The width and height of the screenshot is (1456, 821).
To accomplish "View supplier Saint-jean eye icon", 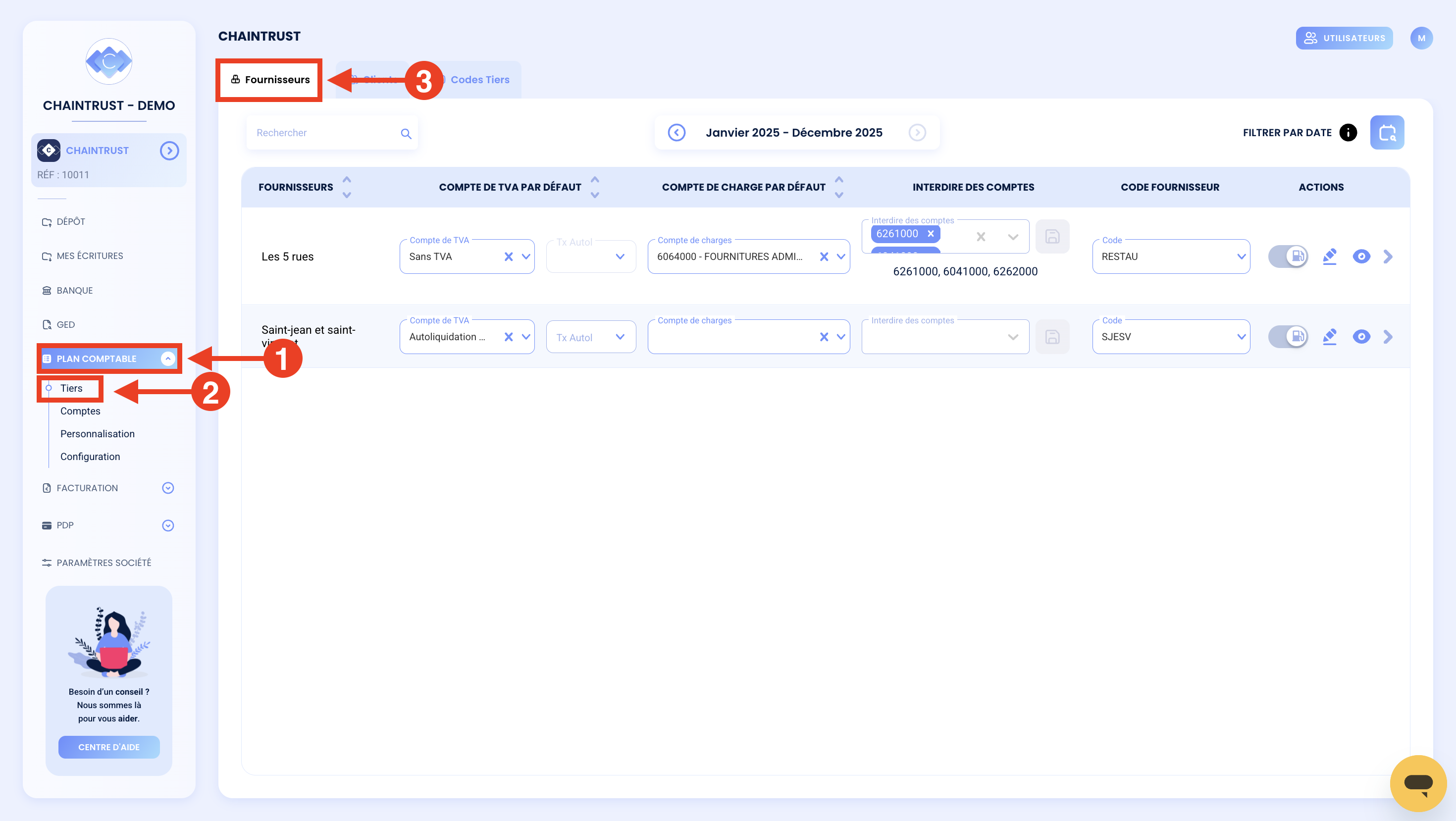I will [1361, 337].
